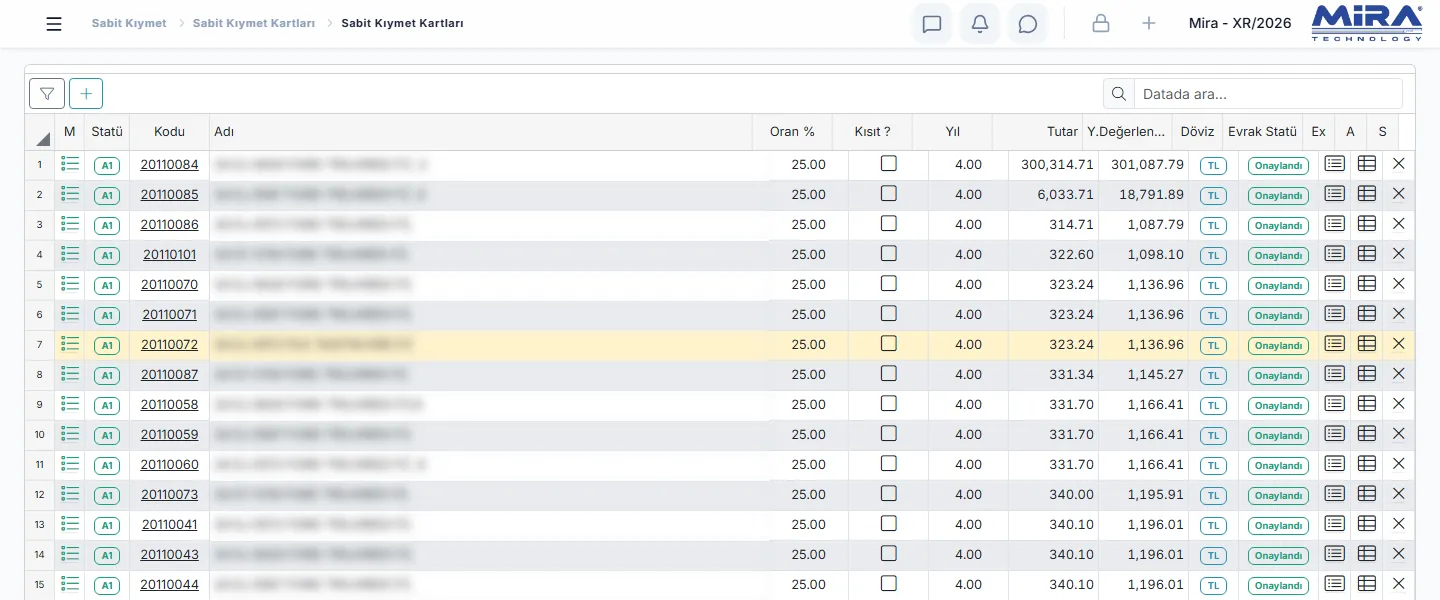Image resolution: width=1440 pixels, height=600 pixels.
Task: Open asset card 20110071
Action: click(169, 314)
